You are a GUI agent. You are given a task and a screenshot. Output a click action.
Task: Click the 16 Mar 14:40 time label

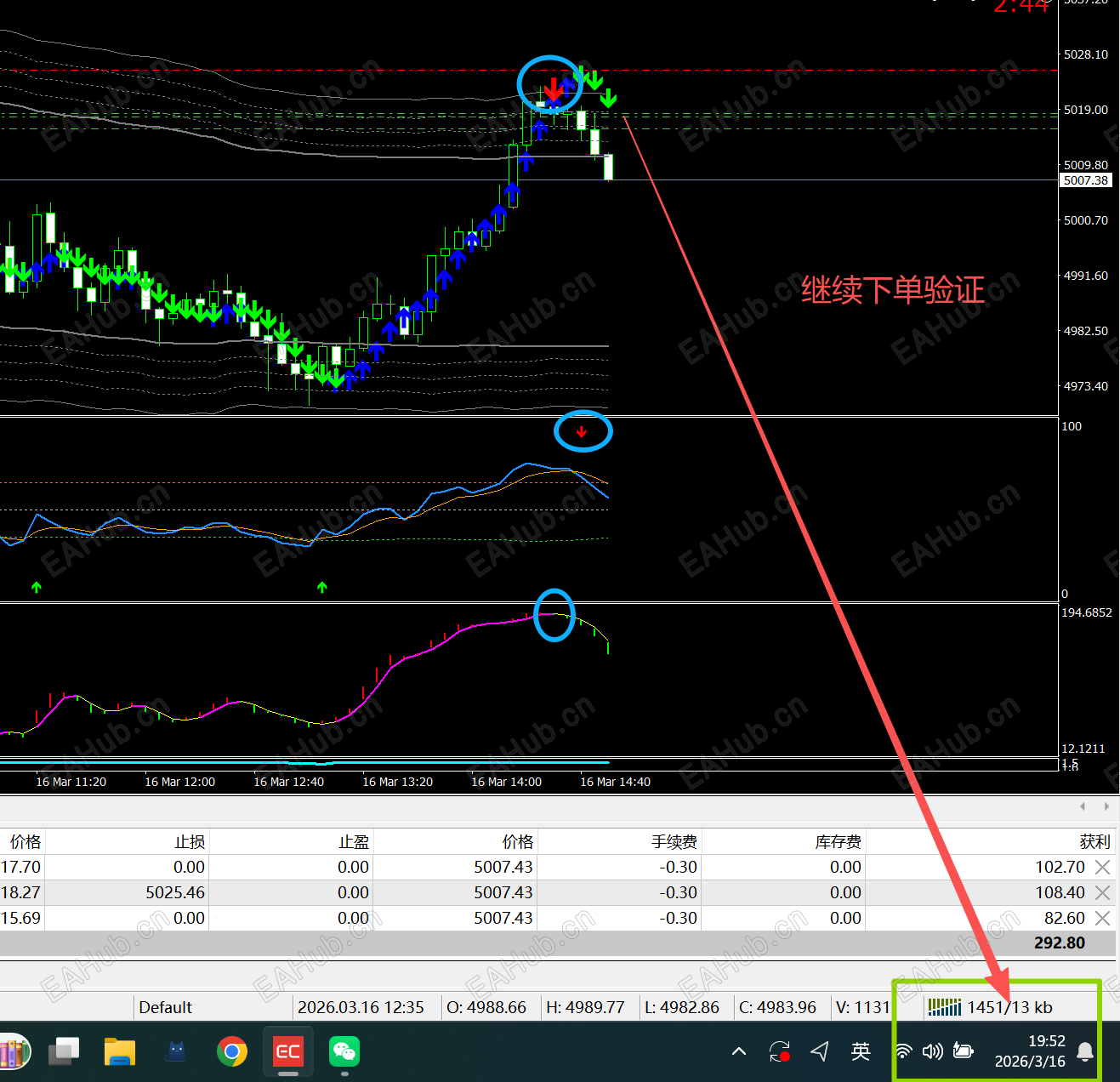[x=616, y=782]
